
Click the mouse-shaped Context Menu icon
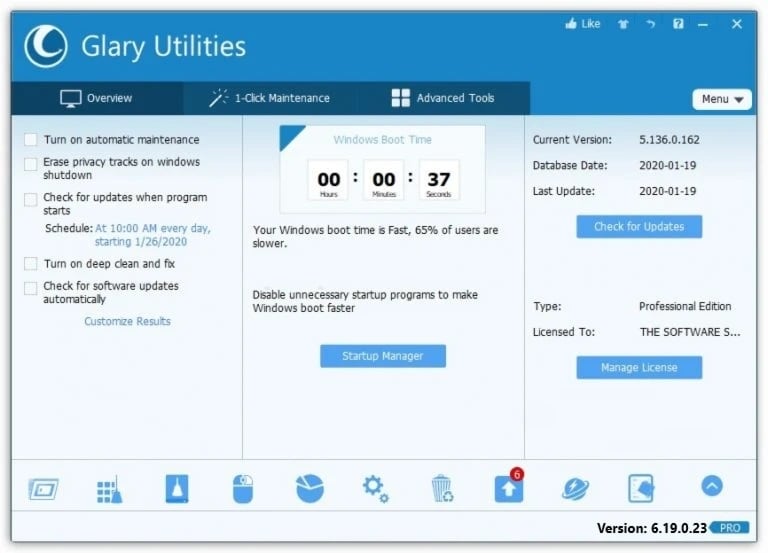tap(243, 489)
